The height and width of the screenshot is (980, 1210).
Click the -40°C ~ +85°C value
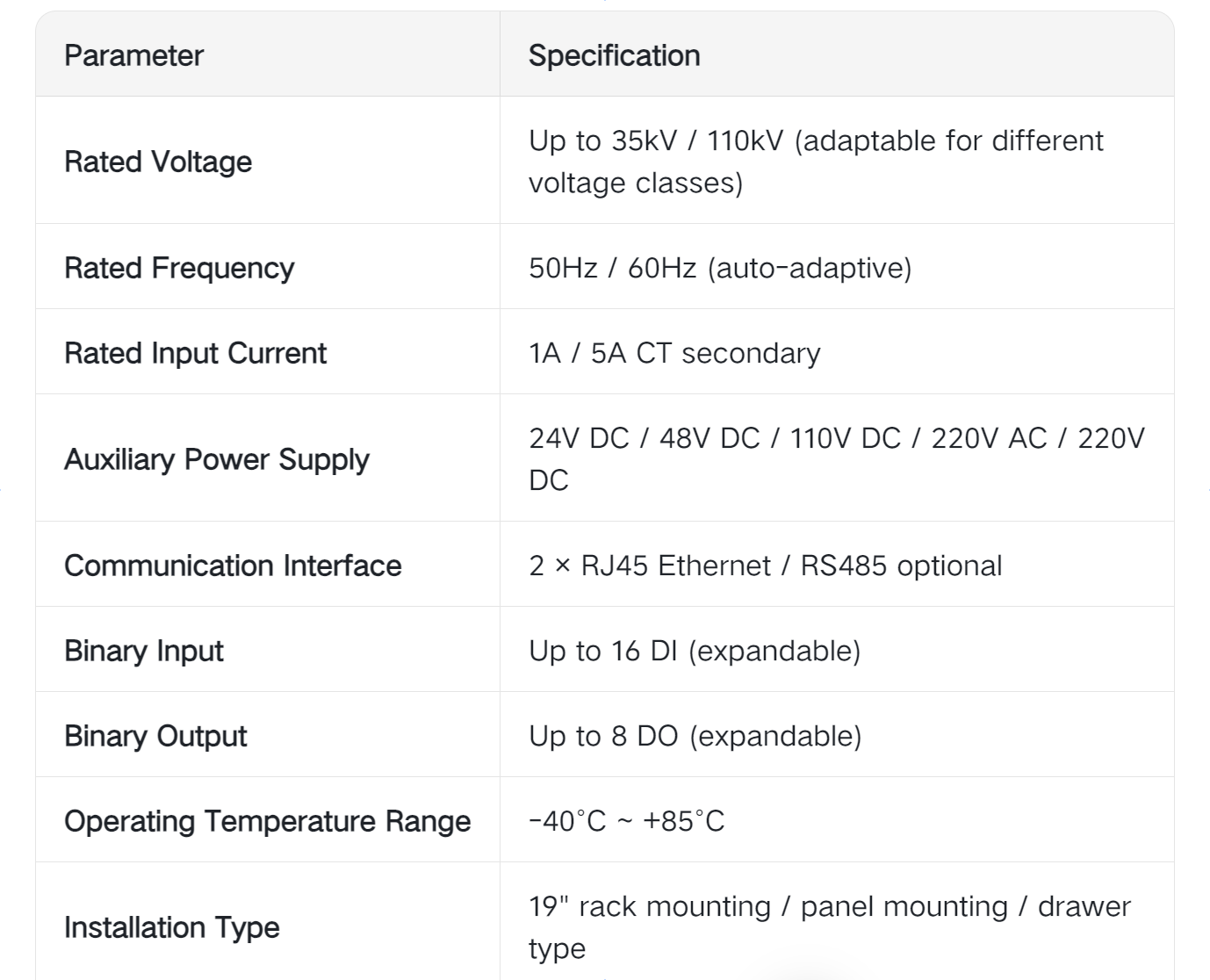click(x=626, y=821)
